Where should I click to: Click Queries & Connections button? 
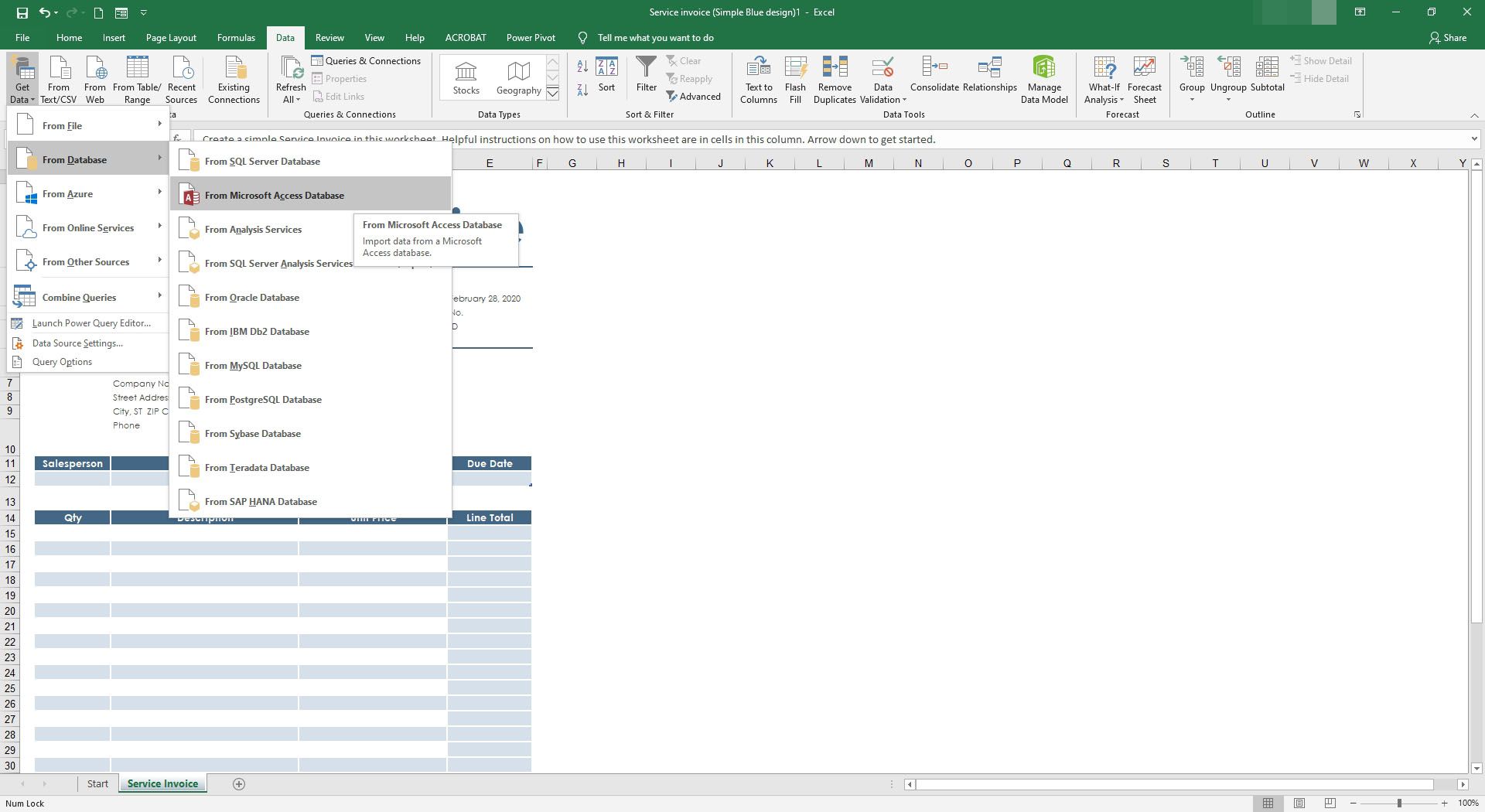(367, 61)
